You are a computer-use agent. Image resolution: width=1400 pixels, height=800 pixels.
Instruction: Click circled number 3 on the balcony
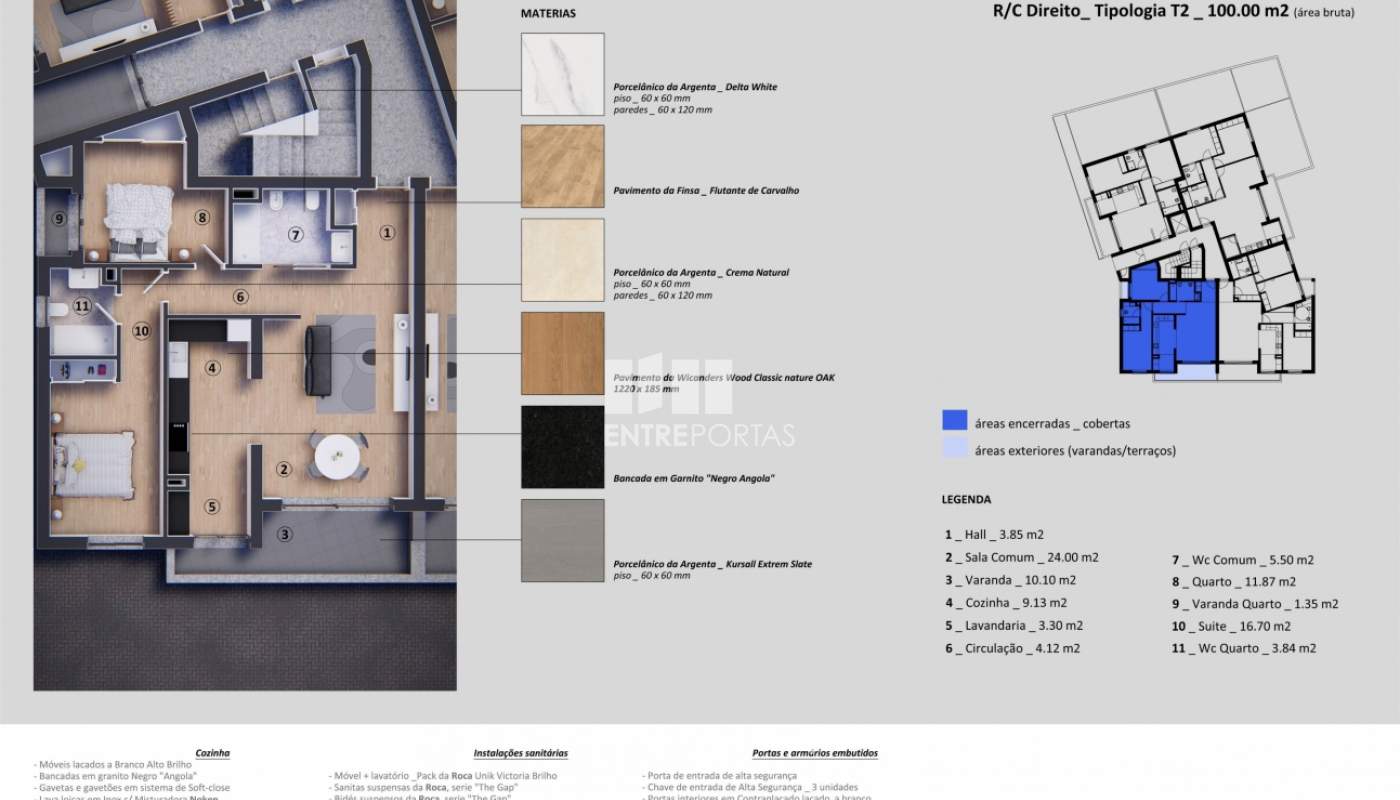coord(285,534)
